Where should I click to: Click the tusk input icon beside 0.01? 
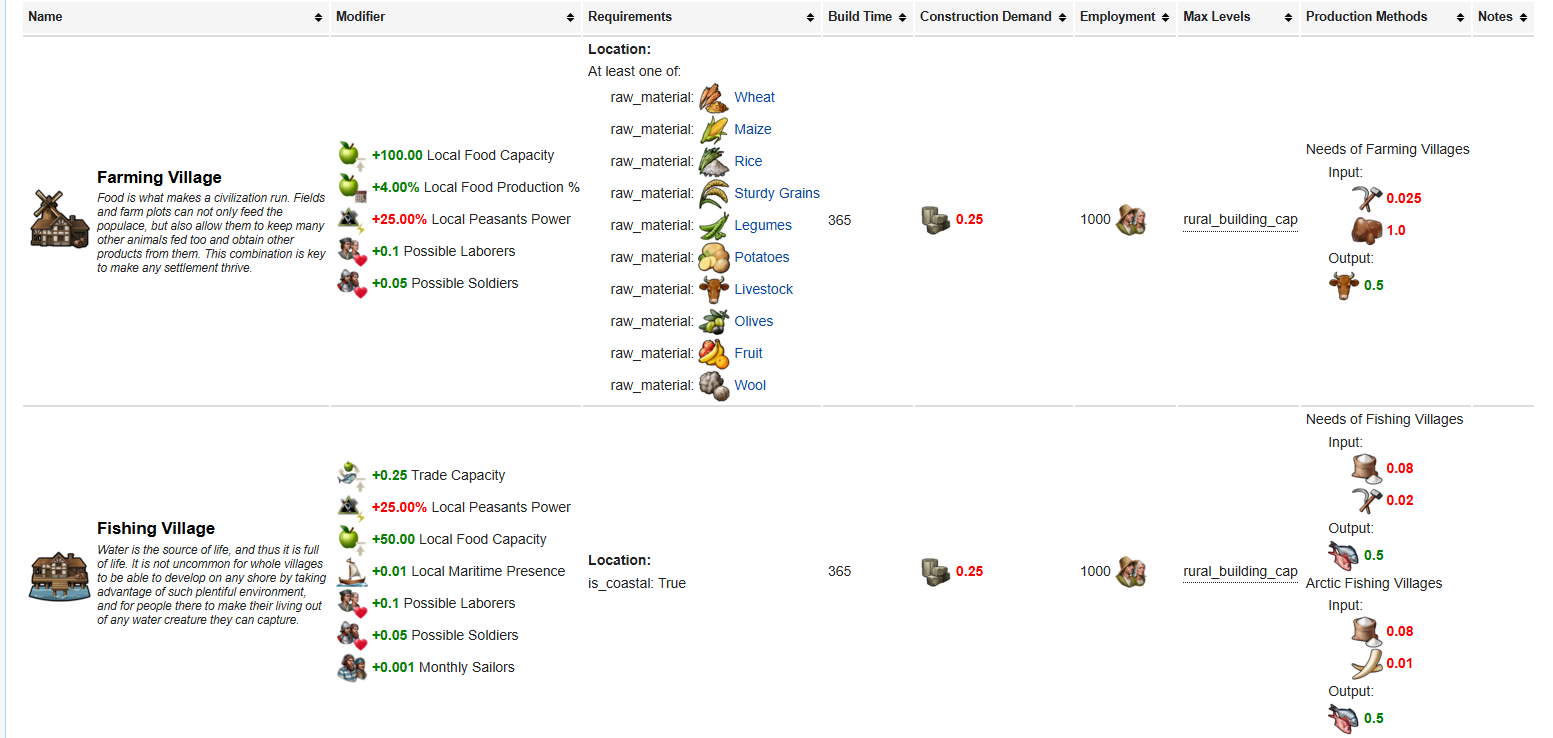(1366, 663)
